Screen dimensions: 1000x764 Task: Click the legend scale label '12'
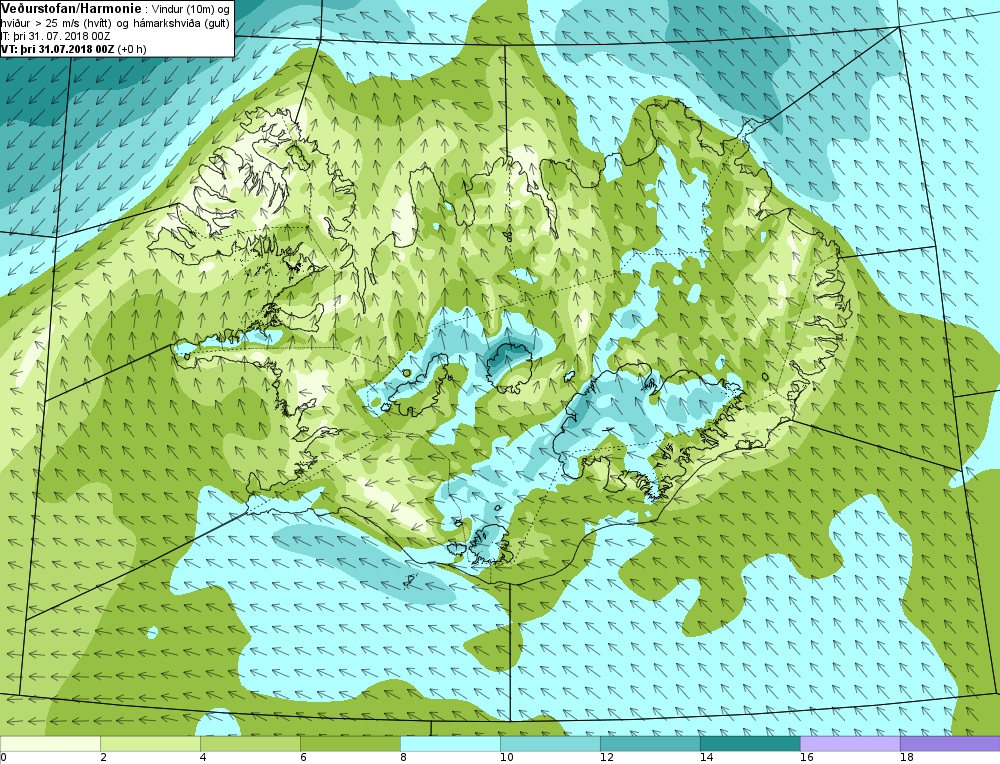coord(607,758)
